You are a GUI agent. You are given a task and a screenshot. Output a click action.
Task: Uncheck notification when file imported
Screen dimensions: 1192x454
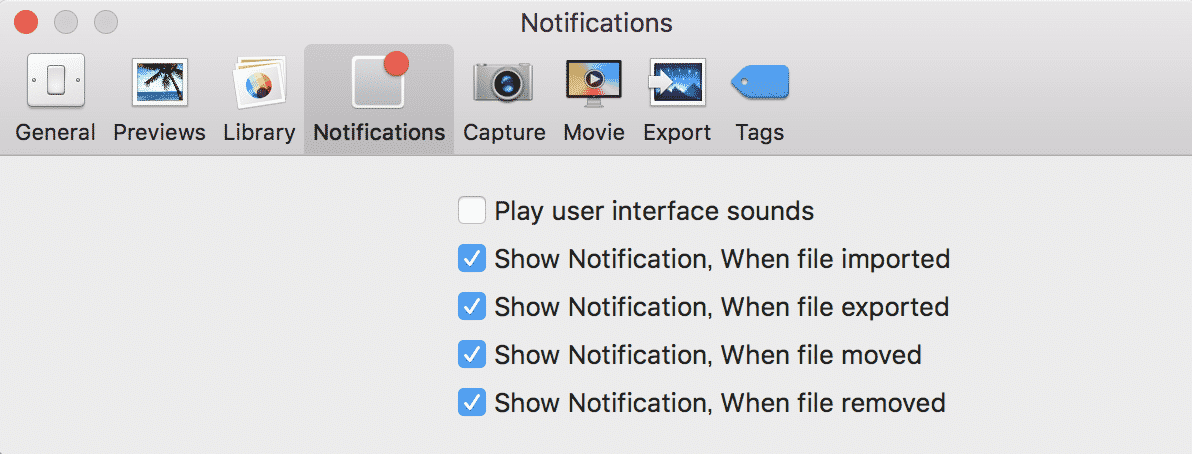472,259
